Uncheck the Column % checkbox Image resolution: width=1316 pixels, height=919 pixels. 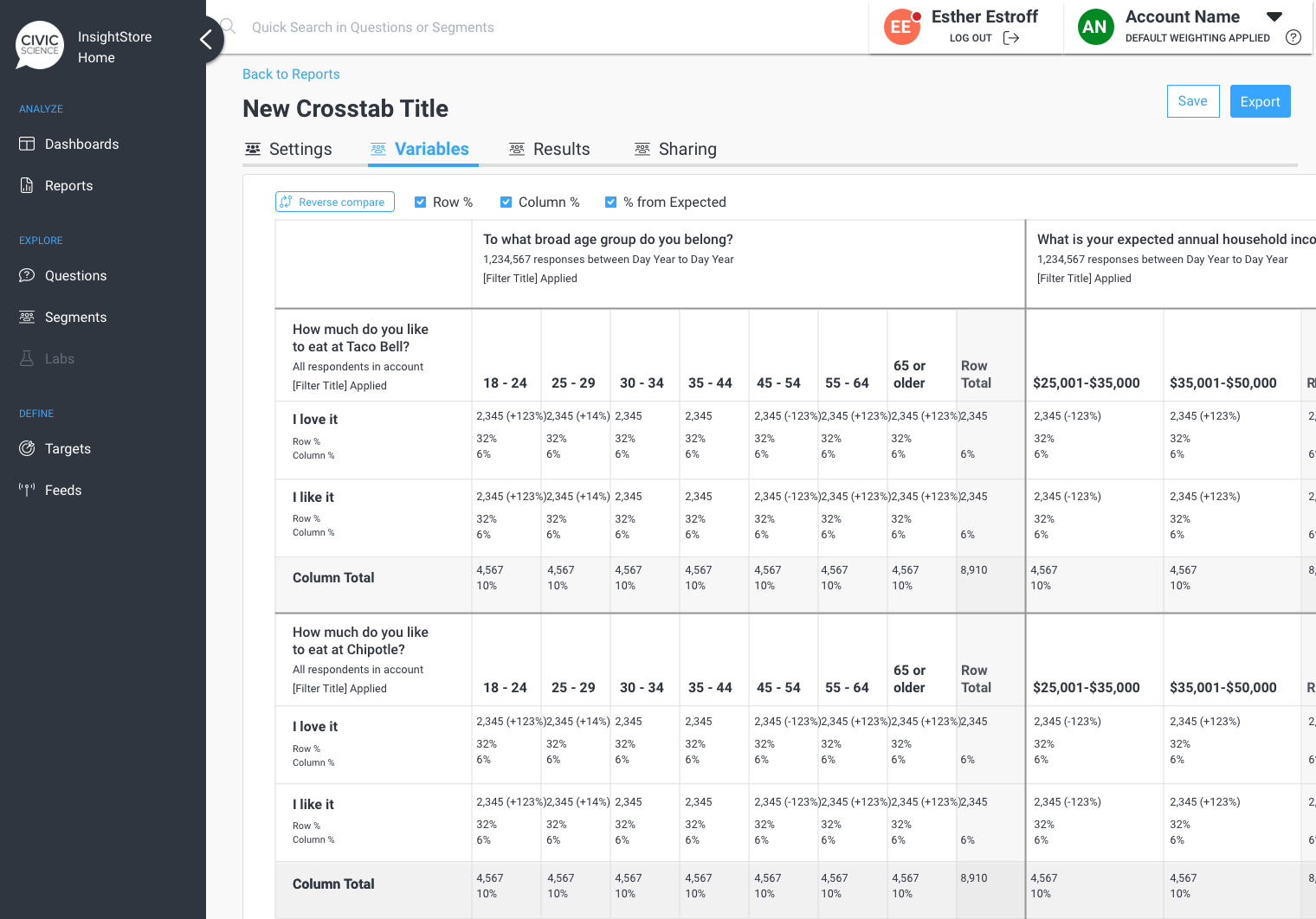tap(506, 202)
